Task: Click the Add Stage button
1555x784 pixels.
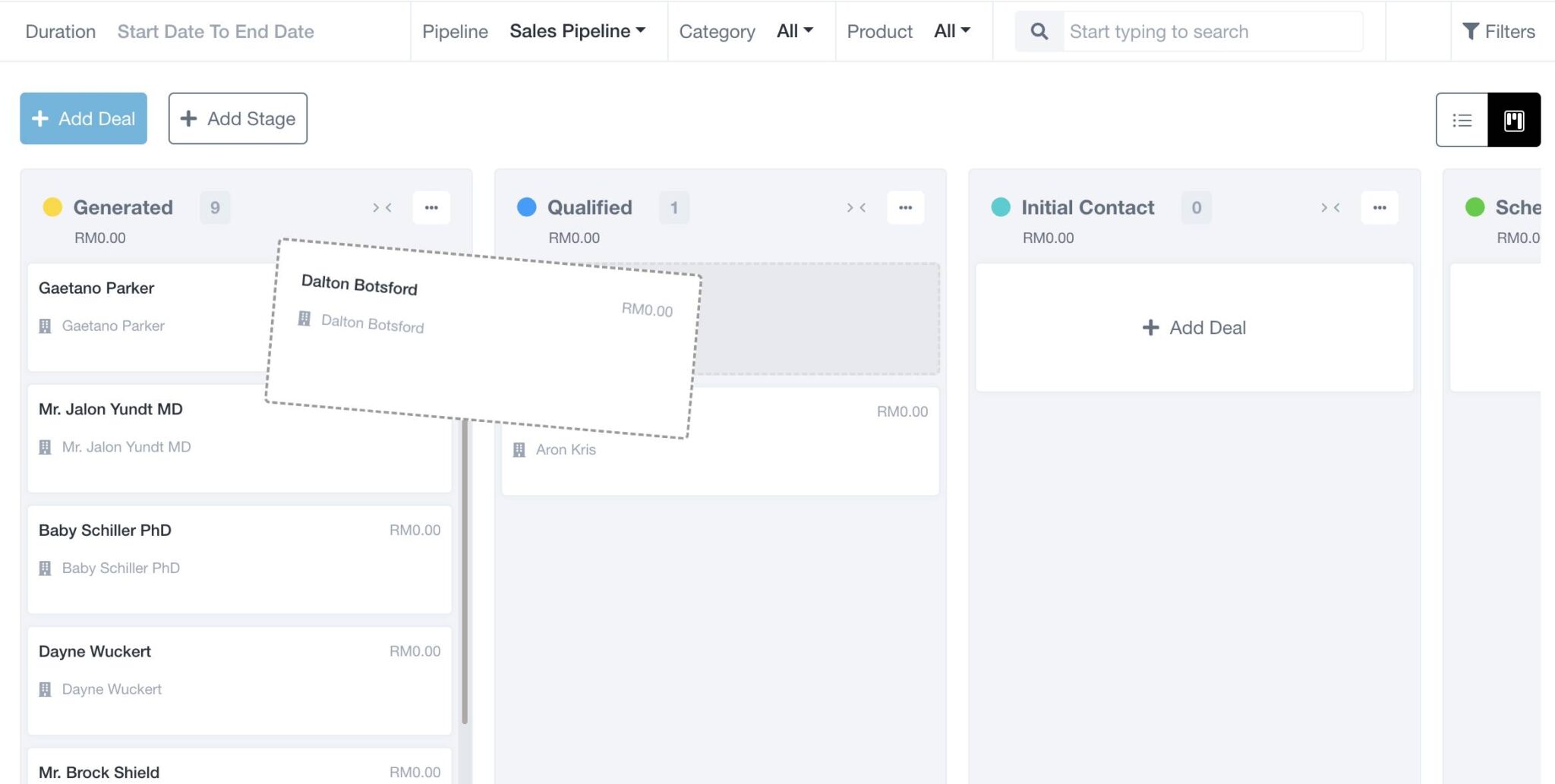Action: [238, 118]
